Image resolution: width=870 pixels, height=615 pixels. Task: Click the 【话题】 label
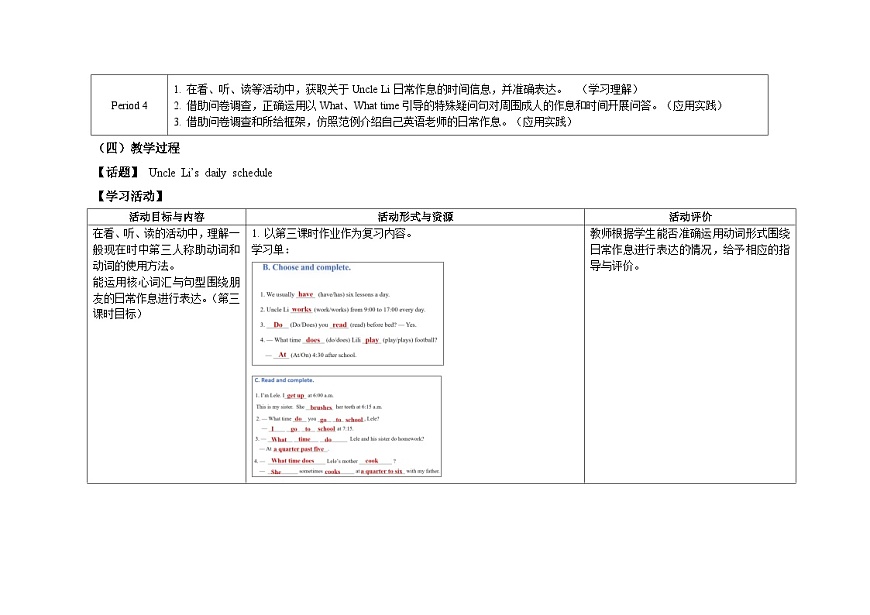[x=118, y=173]
